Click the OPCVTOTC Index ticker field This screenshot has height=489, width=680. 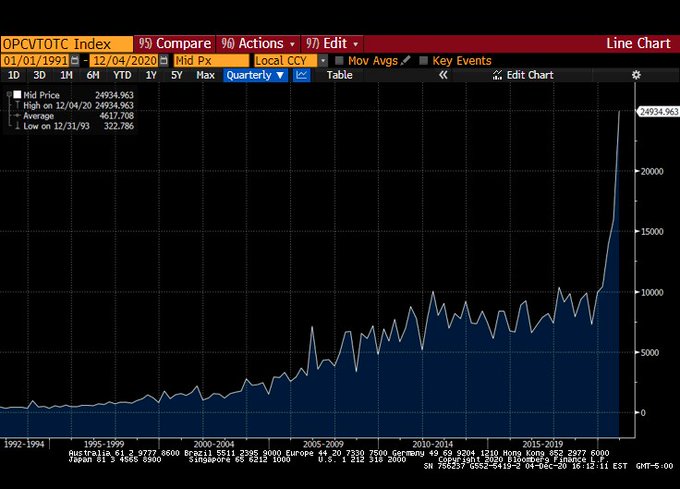67,44
